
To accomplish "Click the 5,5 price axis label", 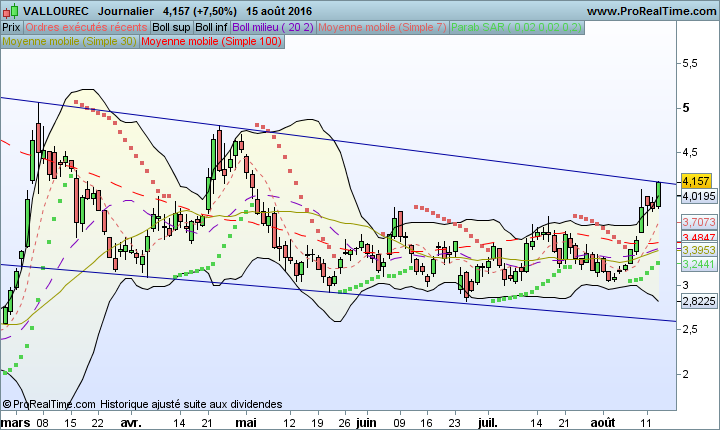I will pos(689,63).
